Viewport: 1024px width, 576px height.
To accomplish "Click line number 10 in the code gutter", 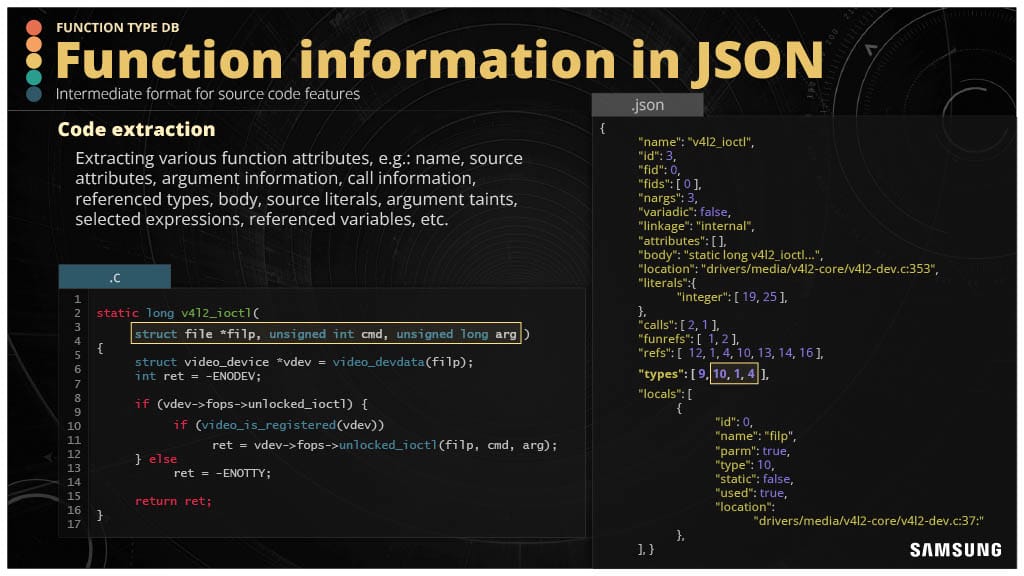I will pos(74,426).
